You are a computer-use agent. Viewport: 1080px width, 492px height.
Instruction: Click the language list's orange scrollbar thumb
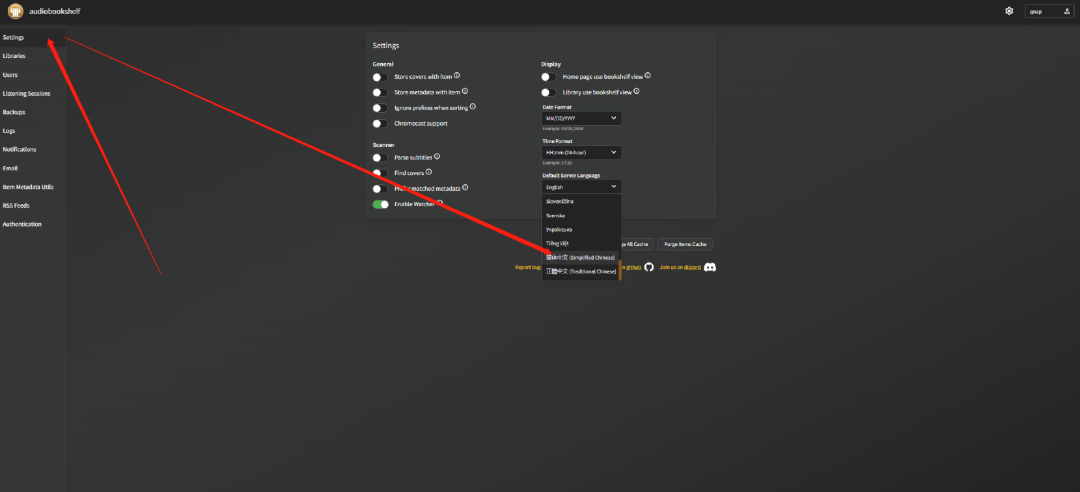(620, 270)
